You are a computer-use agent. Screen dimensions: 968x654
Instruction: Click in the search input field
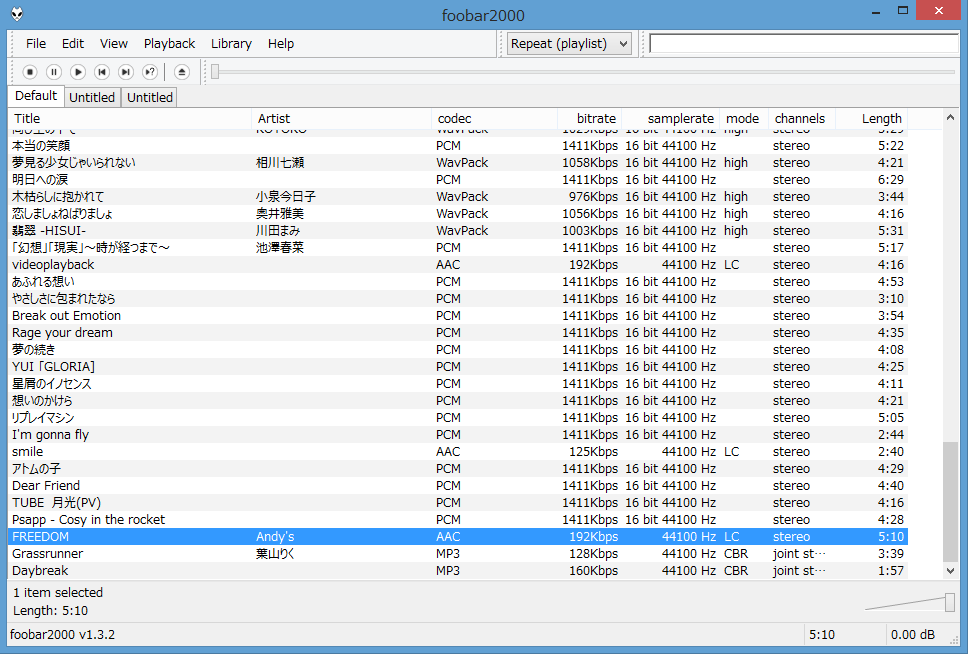804,44
